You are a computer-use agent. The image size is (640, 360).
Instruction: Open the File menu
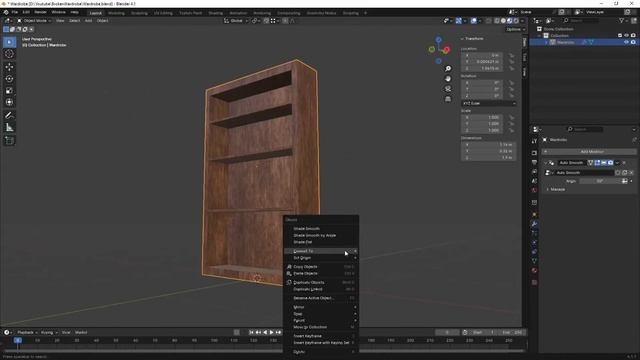15,12
